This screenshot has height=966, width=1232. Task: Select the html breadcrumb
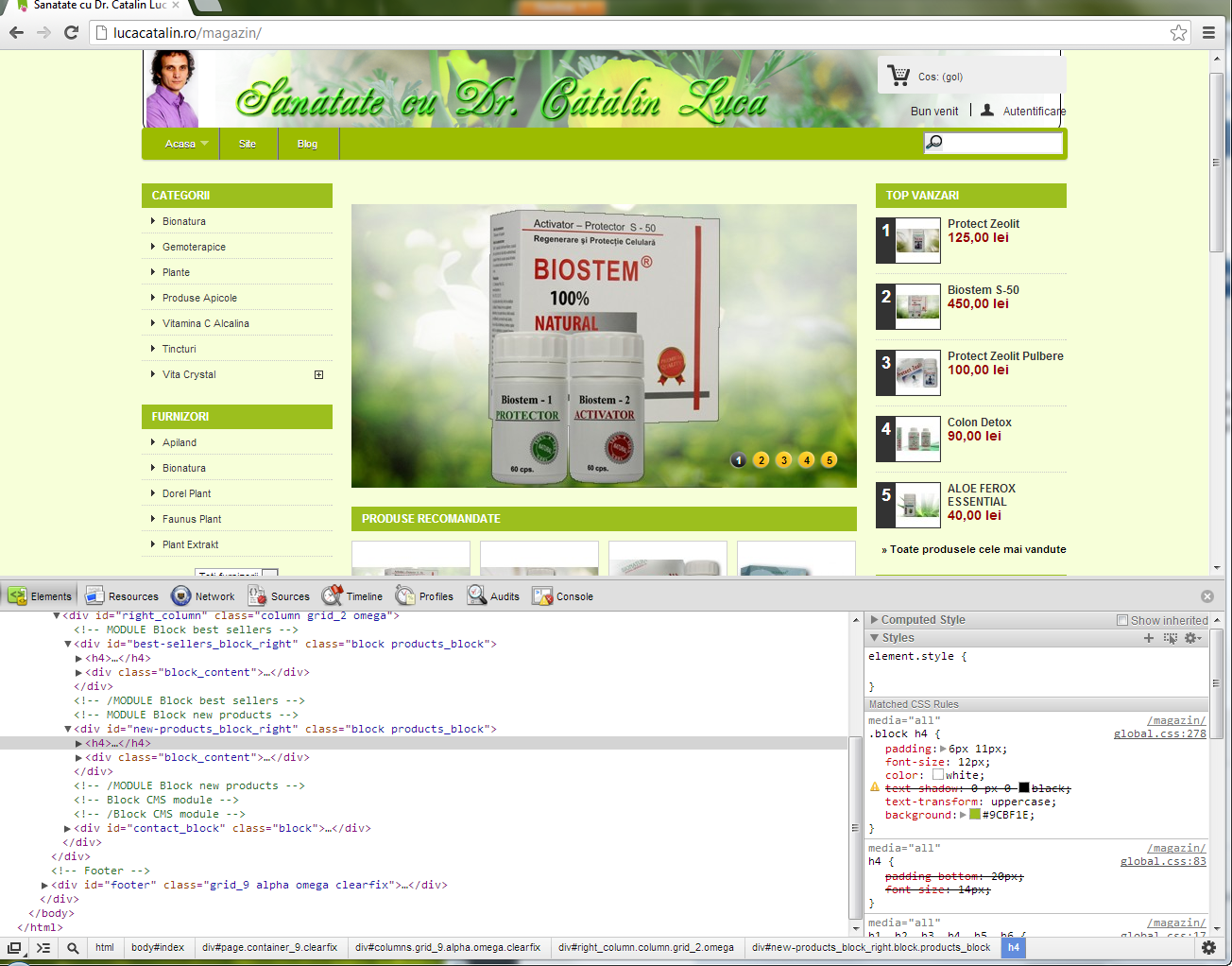104,947
